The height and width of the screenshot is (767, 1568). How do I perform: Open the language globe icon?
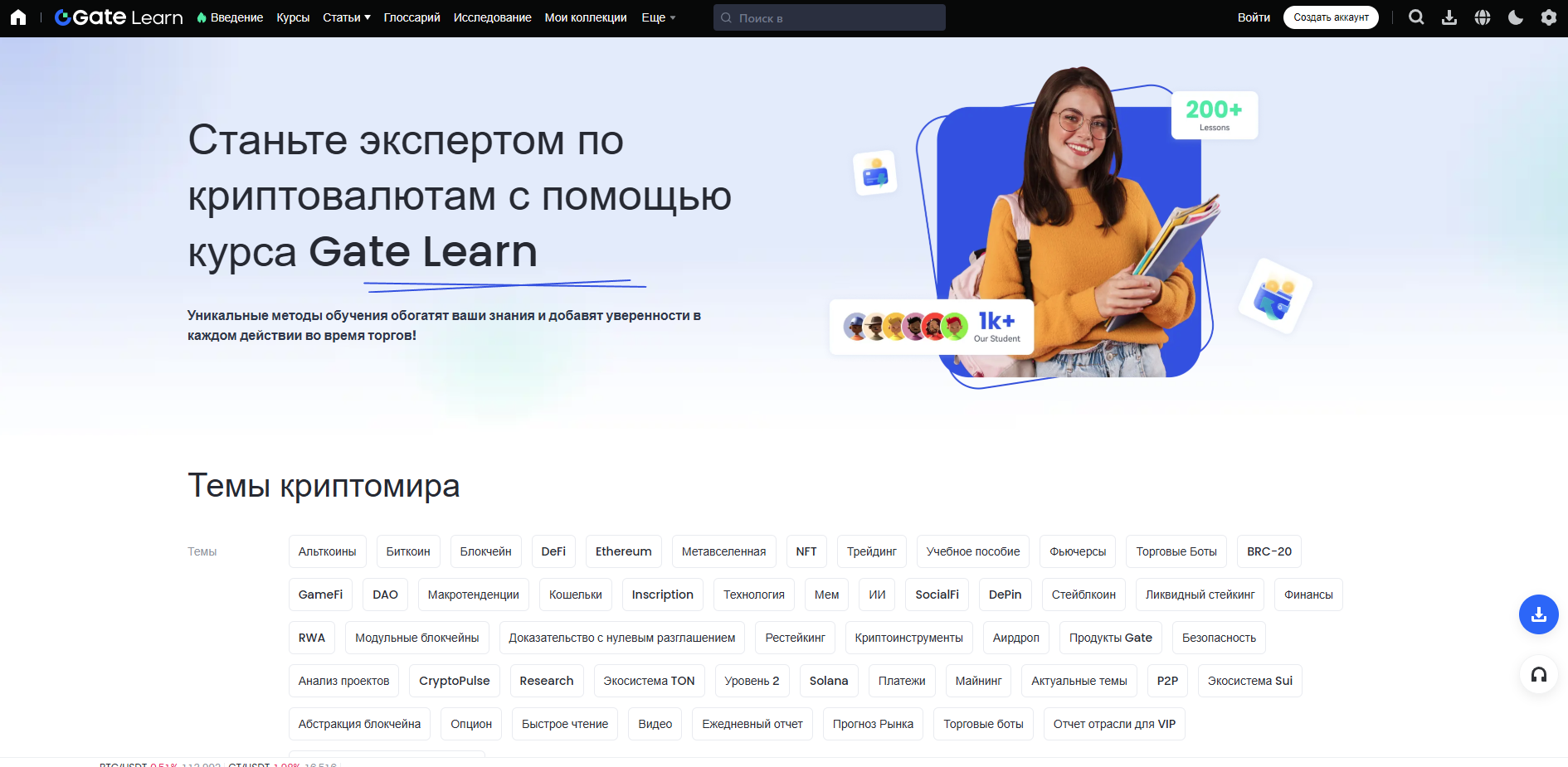click(x=1483, y=17)
